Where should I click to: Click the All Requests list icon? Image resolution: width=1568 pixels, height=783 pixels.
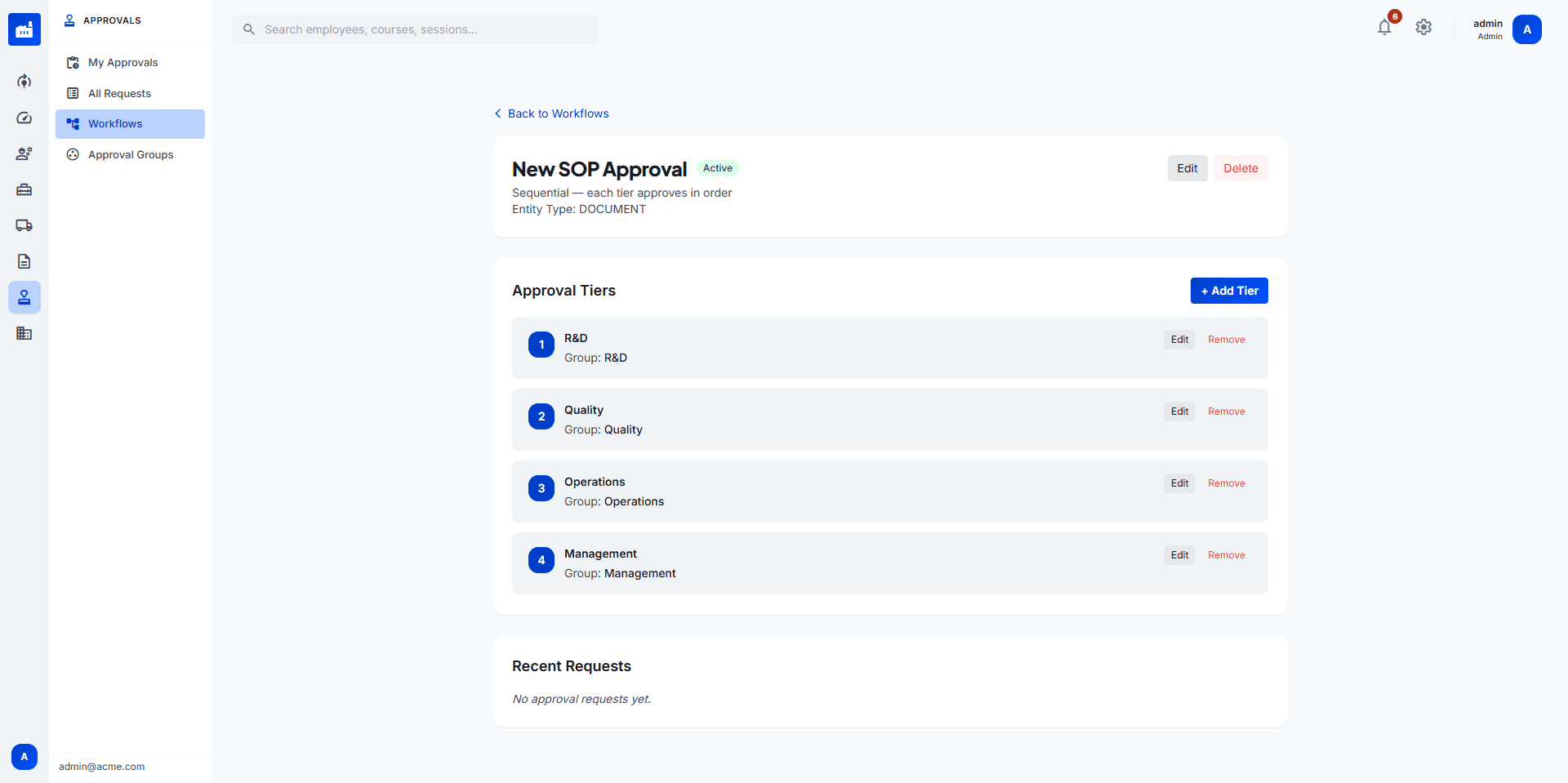click(73, 93)
